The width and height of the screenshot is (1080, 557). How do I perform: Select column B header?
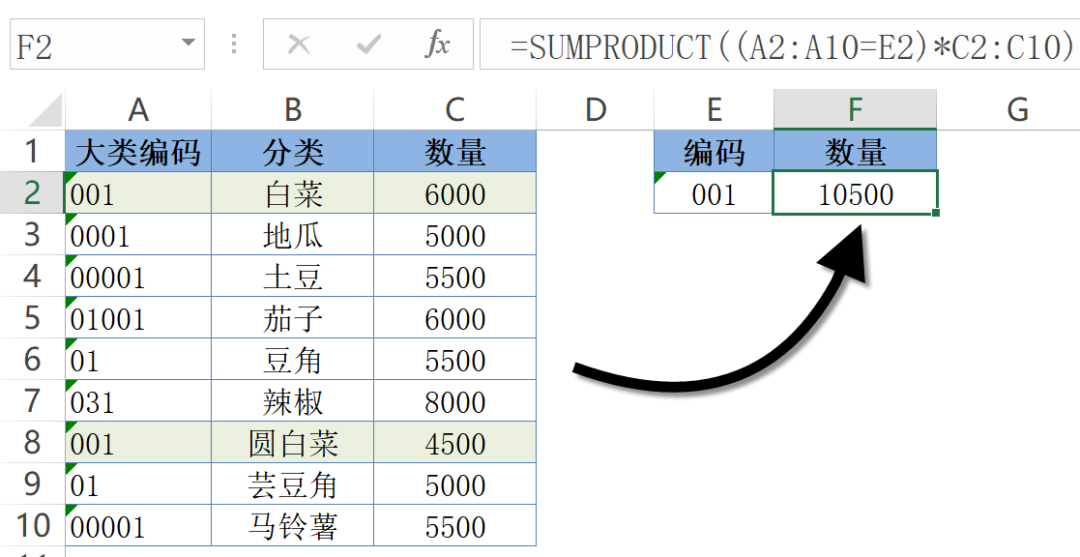293,109
